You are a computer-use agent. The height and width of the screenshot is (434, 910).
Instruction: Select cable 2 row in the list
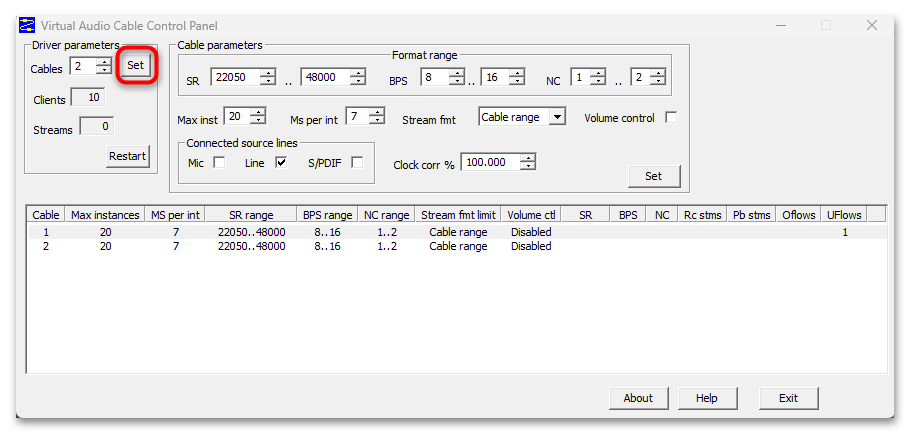pos(457,246)
